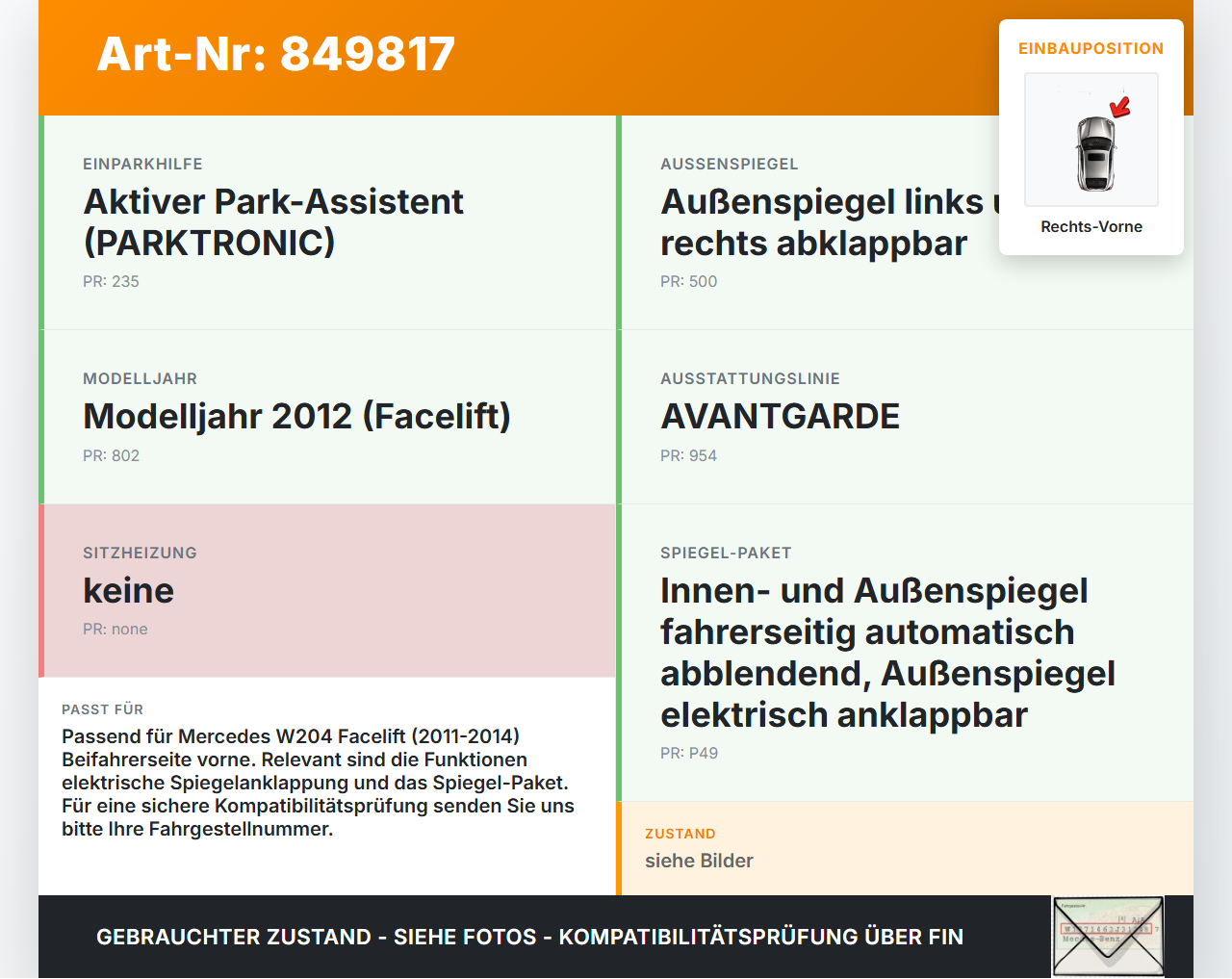Click the PASST FÜR label
The height and width of the screenshot is (979, 1232).
click(x=103, y=709)
